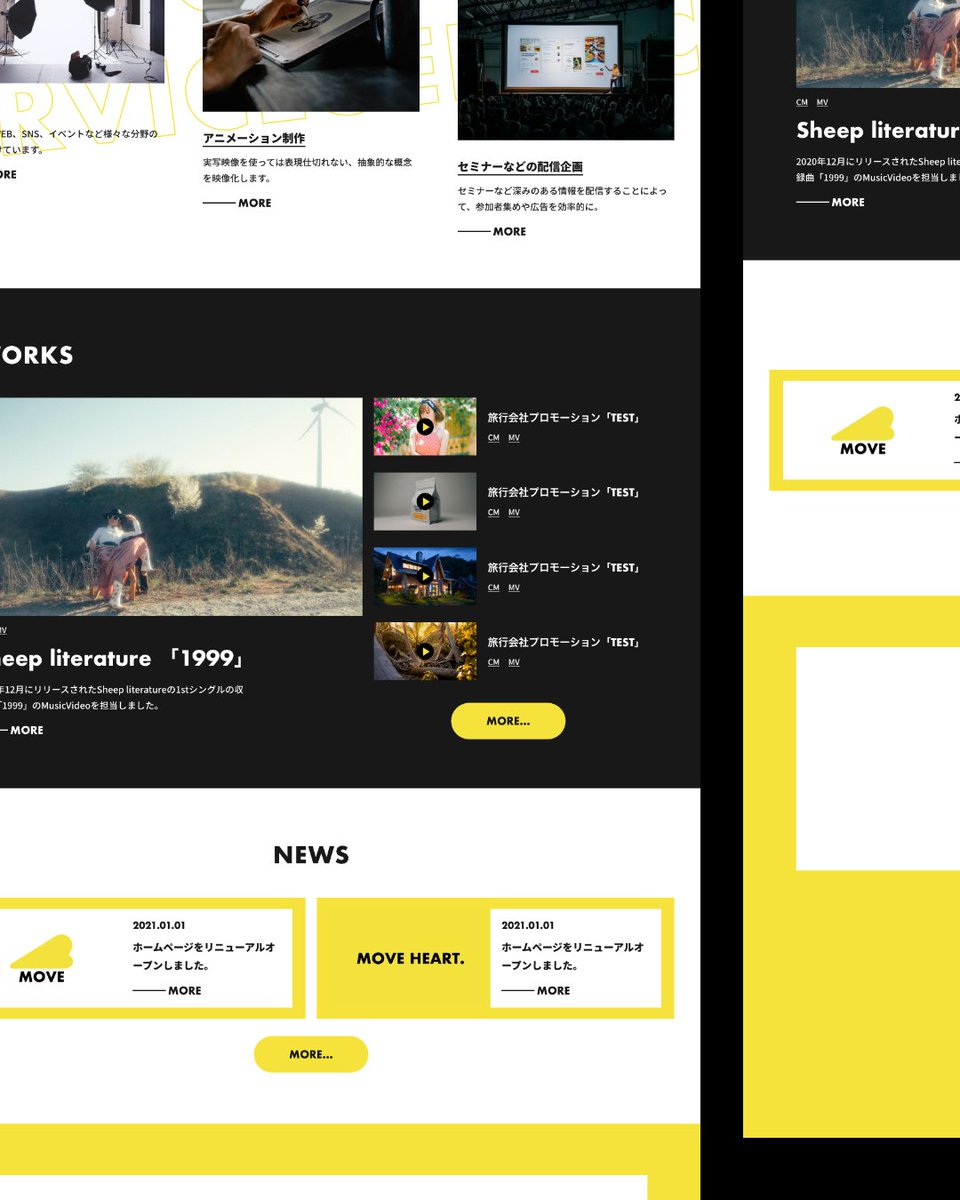This screenshot has height=1200, width=960.
Task: Click the CM tag beside the flower girl thumbnail
Action: pos(494,438)
